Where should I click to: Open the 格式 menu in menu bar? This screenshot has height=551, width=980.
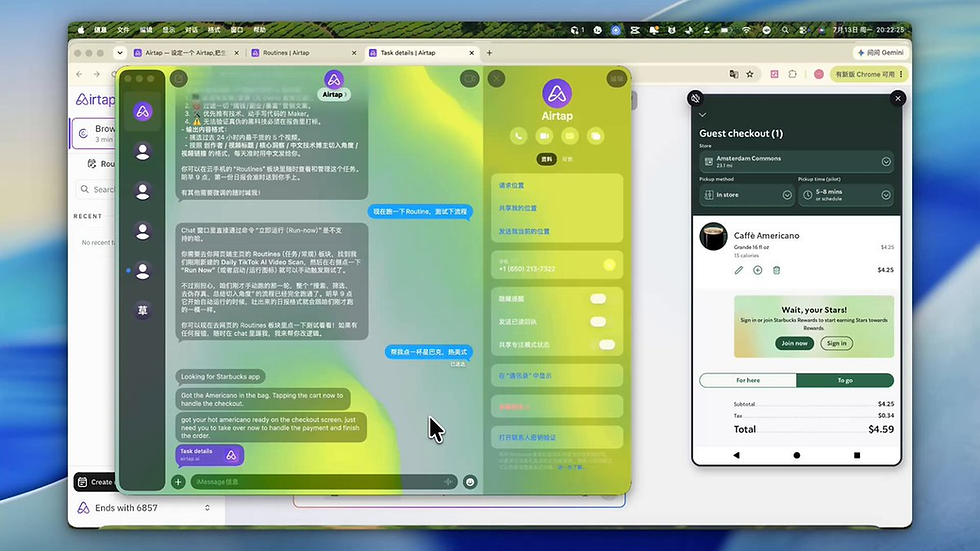pos(214,30)
